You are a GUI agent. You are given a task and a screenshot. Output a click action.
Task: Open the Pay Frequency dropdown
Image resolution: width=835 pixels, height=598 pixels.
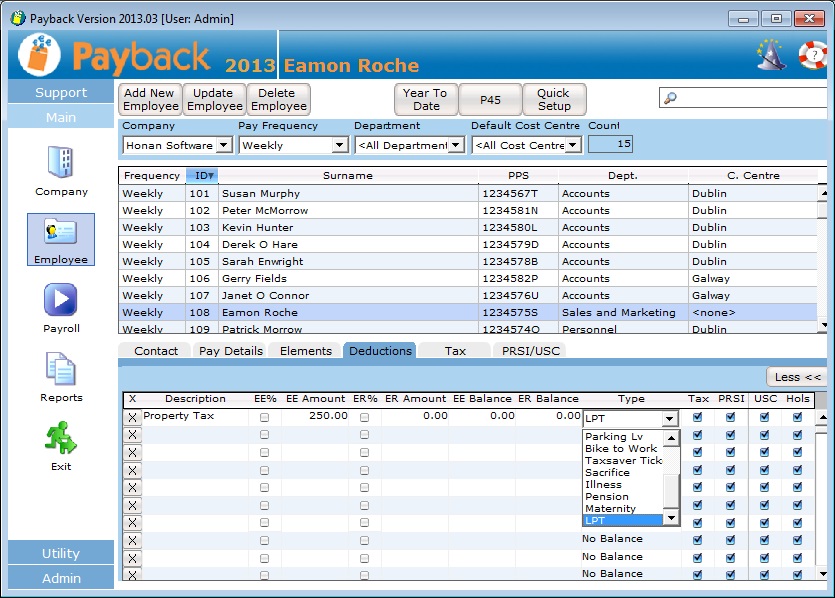[x=339, y=146]
